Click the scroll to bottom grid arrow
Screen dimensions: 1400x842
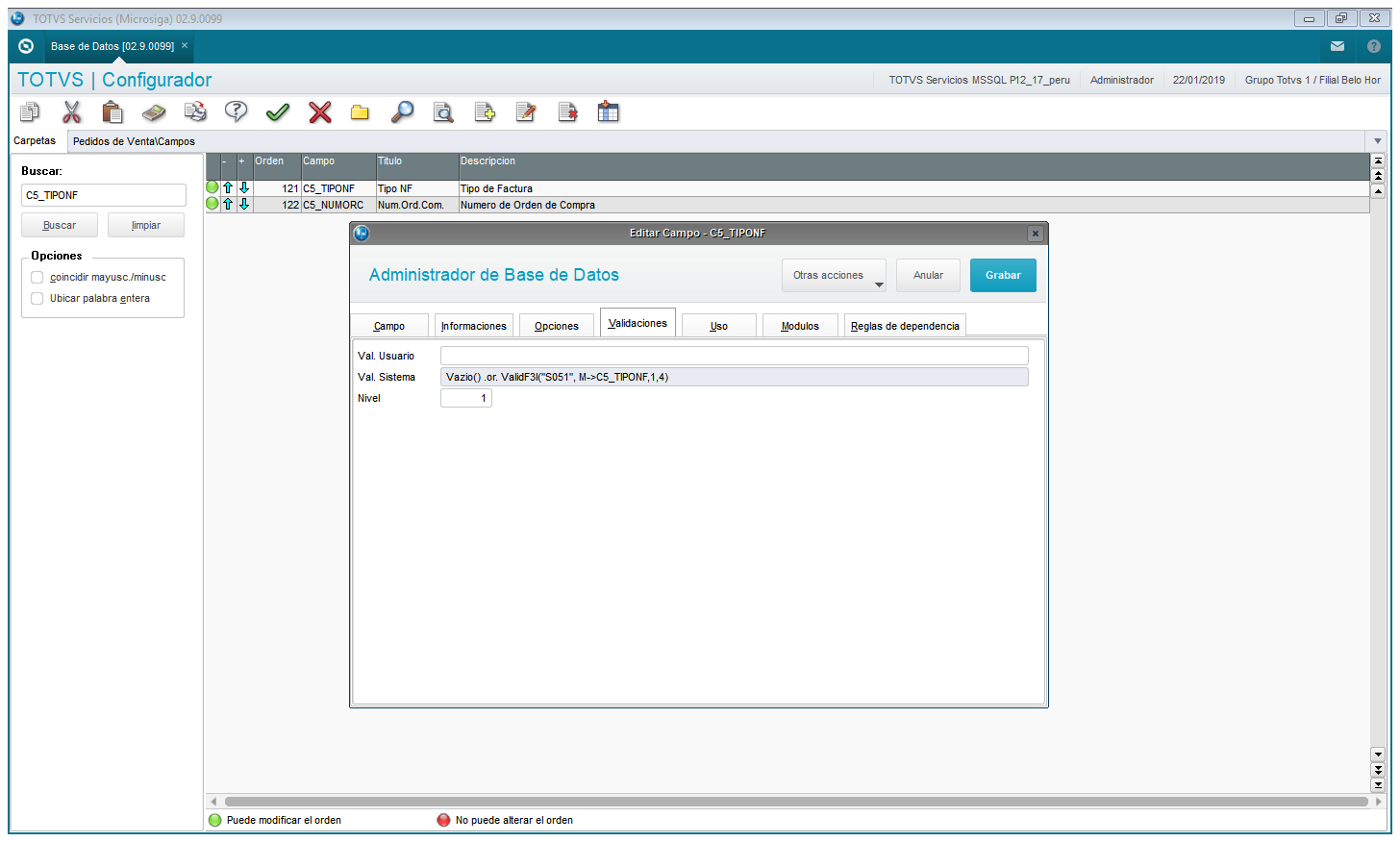[1378, 785]
